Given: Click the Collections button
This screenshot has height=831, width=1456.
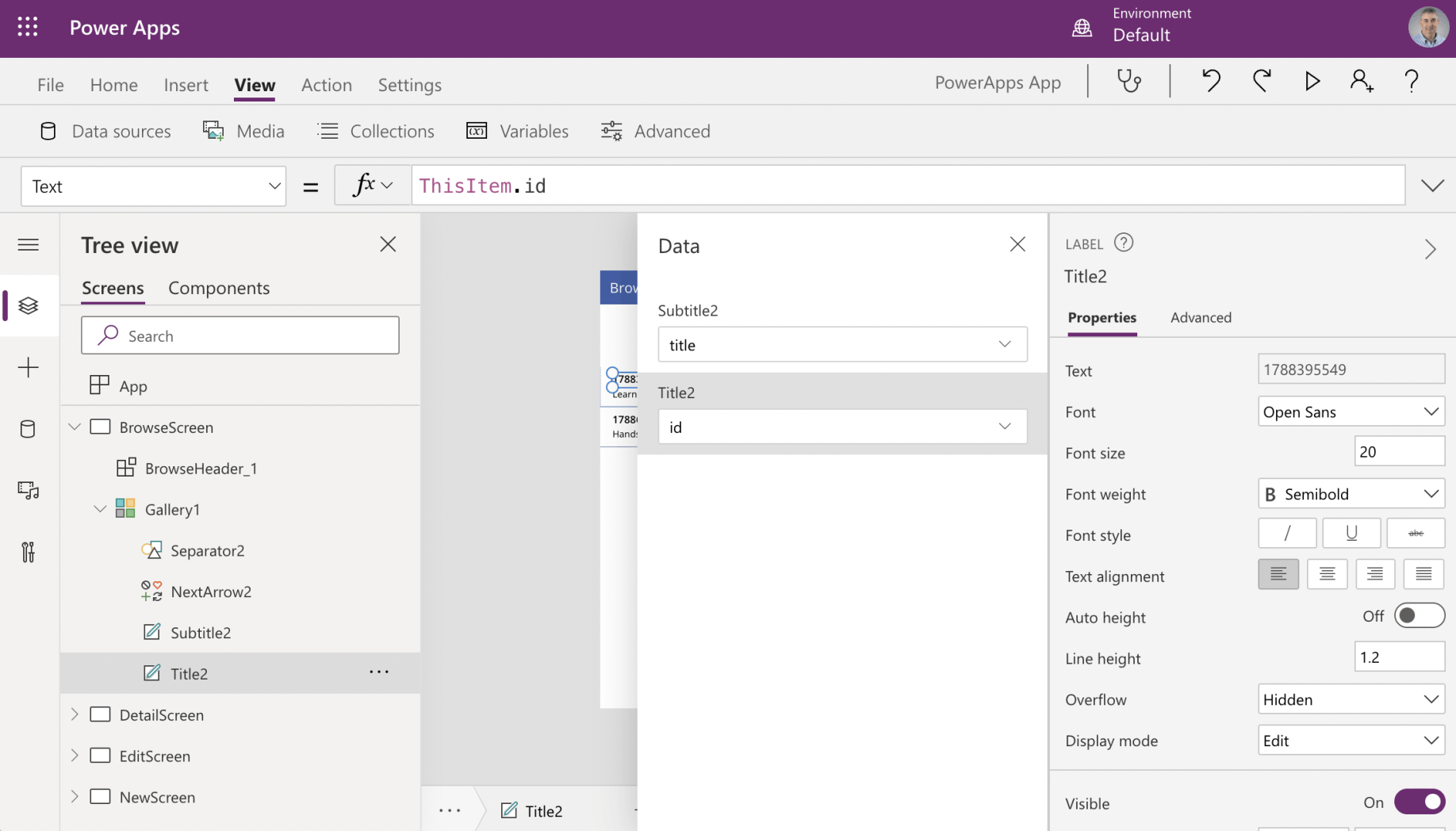Looking at the screenshot, I should (376, 131).
